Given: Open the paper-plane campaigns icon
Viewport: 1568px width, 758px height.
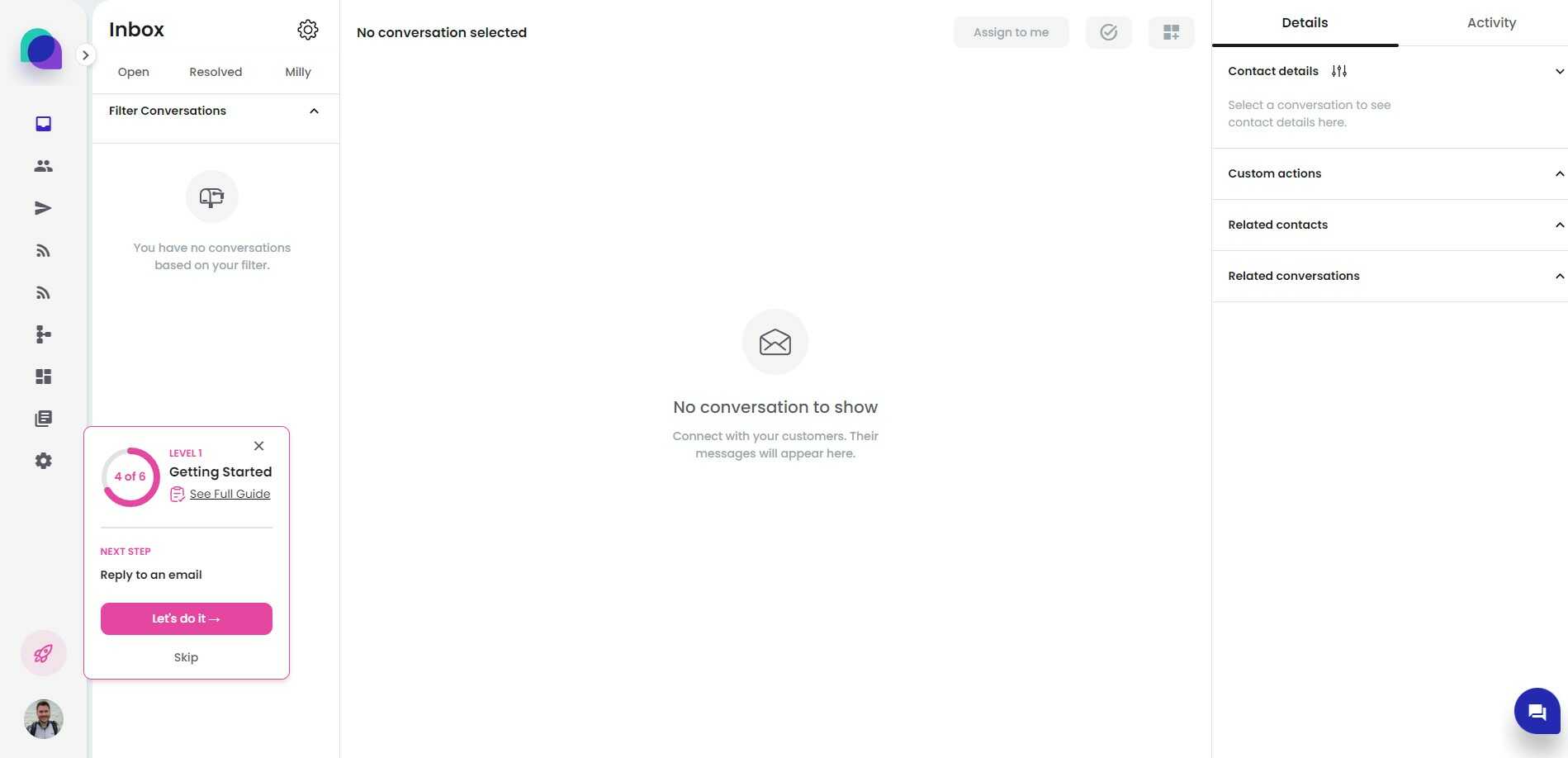Looking at the screenshot, I should click(x=44, y=208).
